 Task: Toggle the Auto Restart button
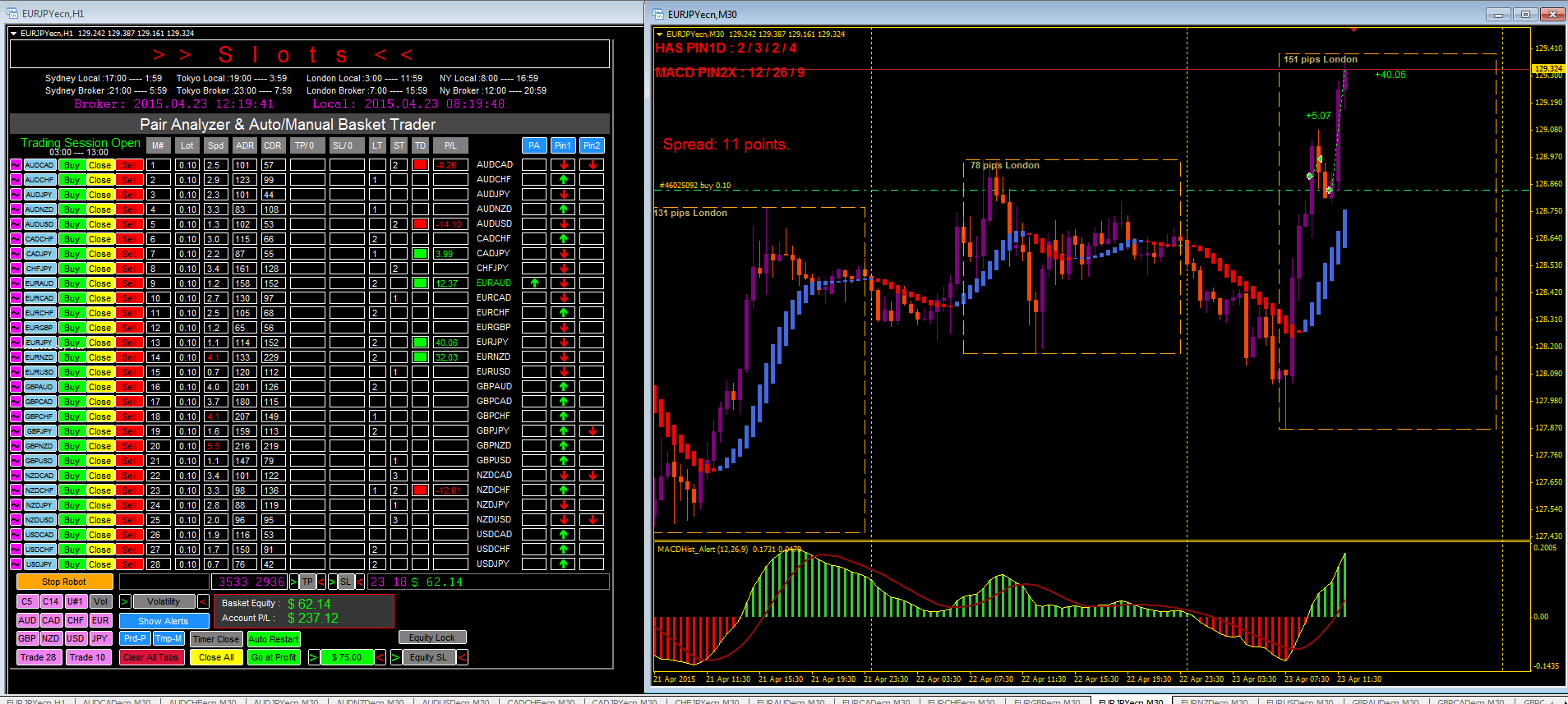pyautogui.click(x=274, y=639)
